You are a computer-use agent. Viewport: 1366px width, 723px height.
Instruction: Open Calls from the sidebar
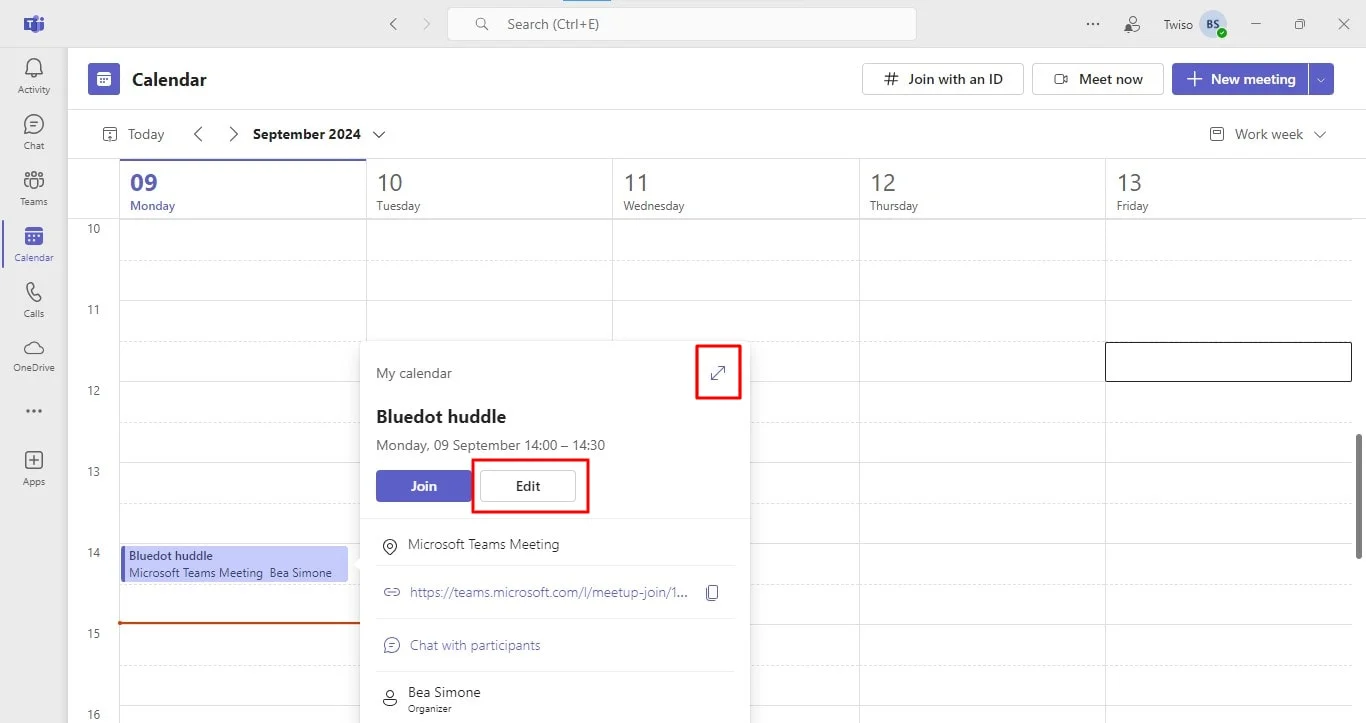pyautogui.click(x=34, y=300)
